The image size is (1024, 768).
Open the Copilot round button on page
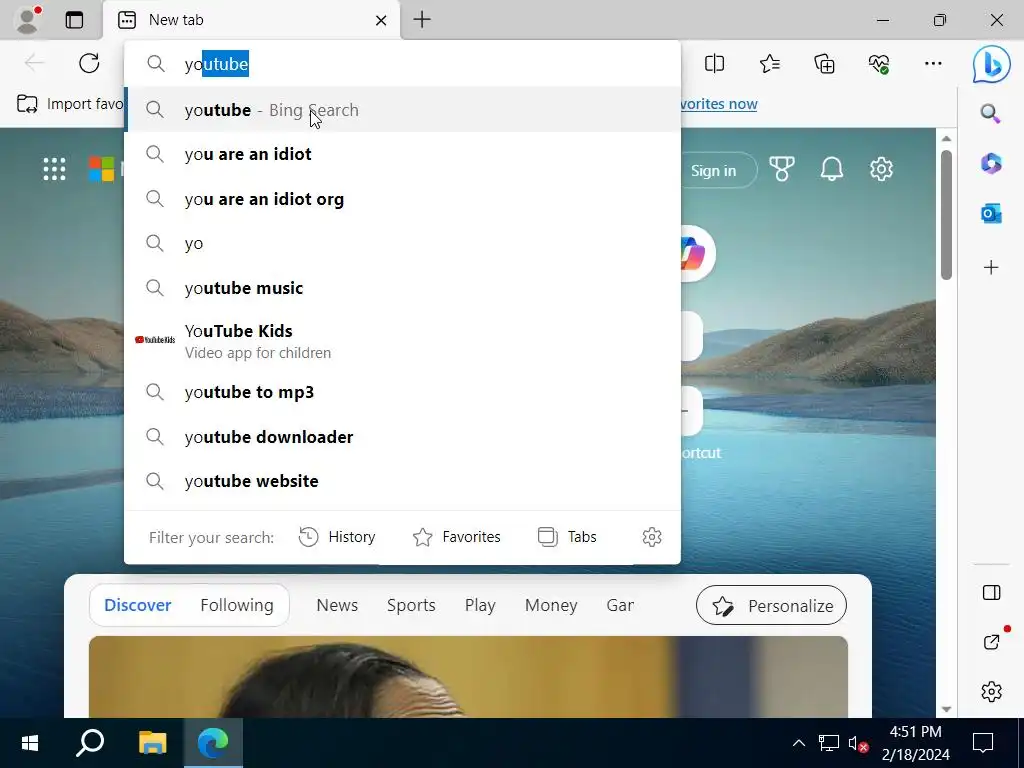coord(697,253)
